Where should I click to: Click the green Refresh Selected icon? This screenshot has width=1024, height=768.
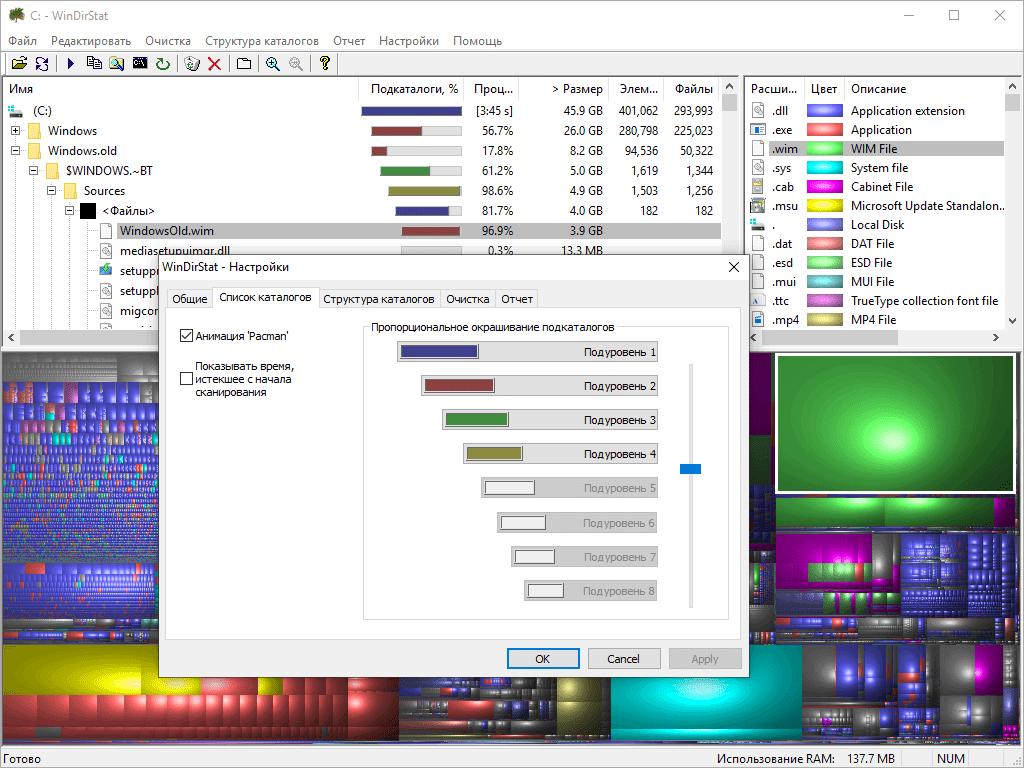163,63
